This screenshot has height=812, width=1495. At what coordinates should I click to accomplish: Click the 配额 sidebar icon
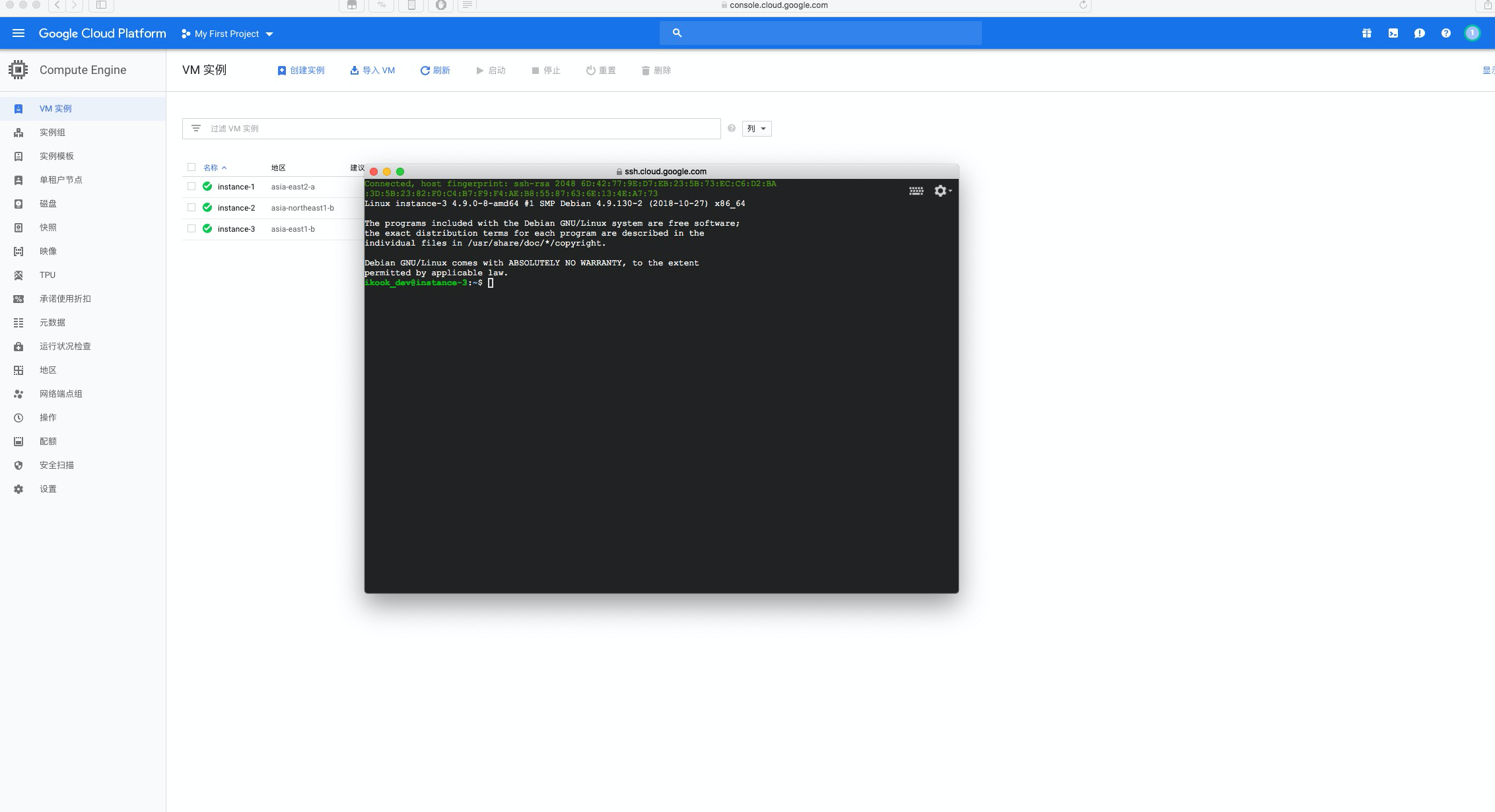pos(18,442)
